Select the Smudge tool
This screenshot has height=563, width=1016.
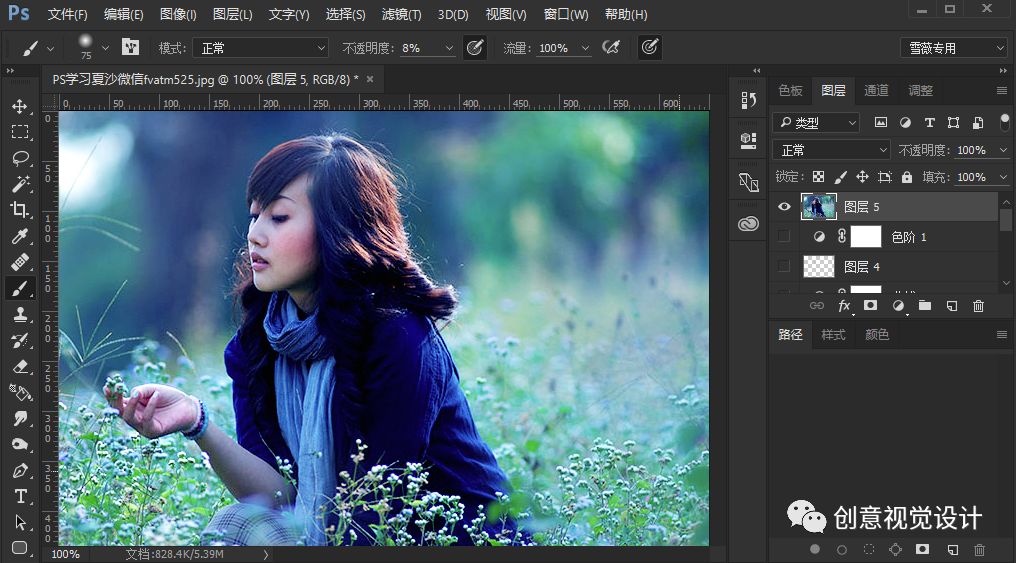tap(19, 419)
